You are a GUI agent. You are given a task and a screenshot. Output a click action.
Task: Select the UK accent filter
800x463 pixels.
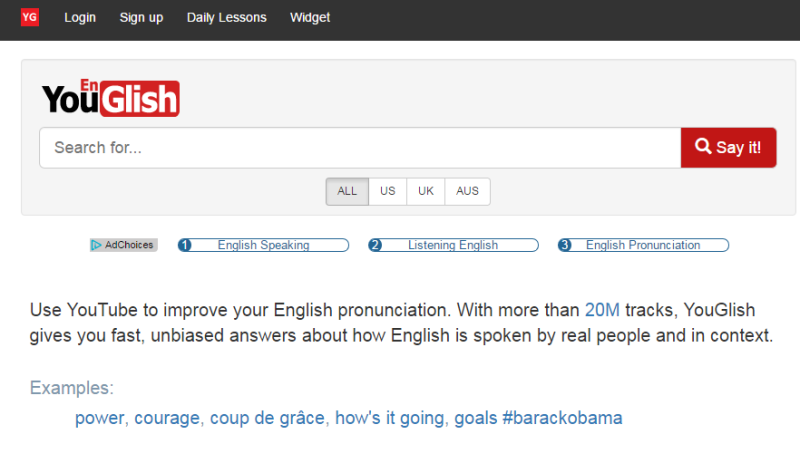pyautogui.click(x=426, y=191)
